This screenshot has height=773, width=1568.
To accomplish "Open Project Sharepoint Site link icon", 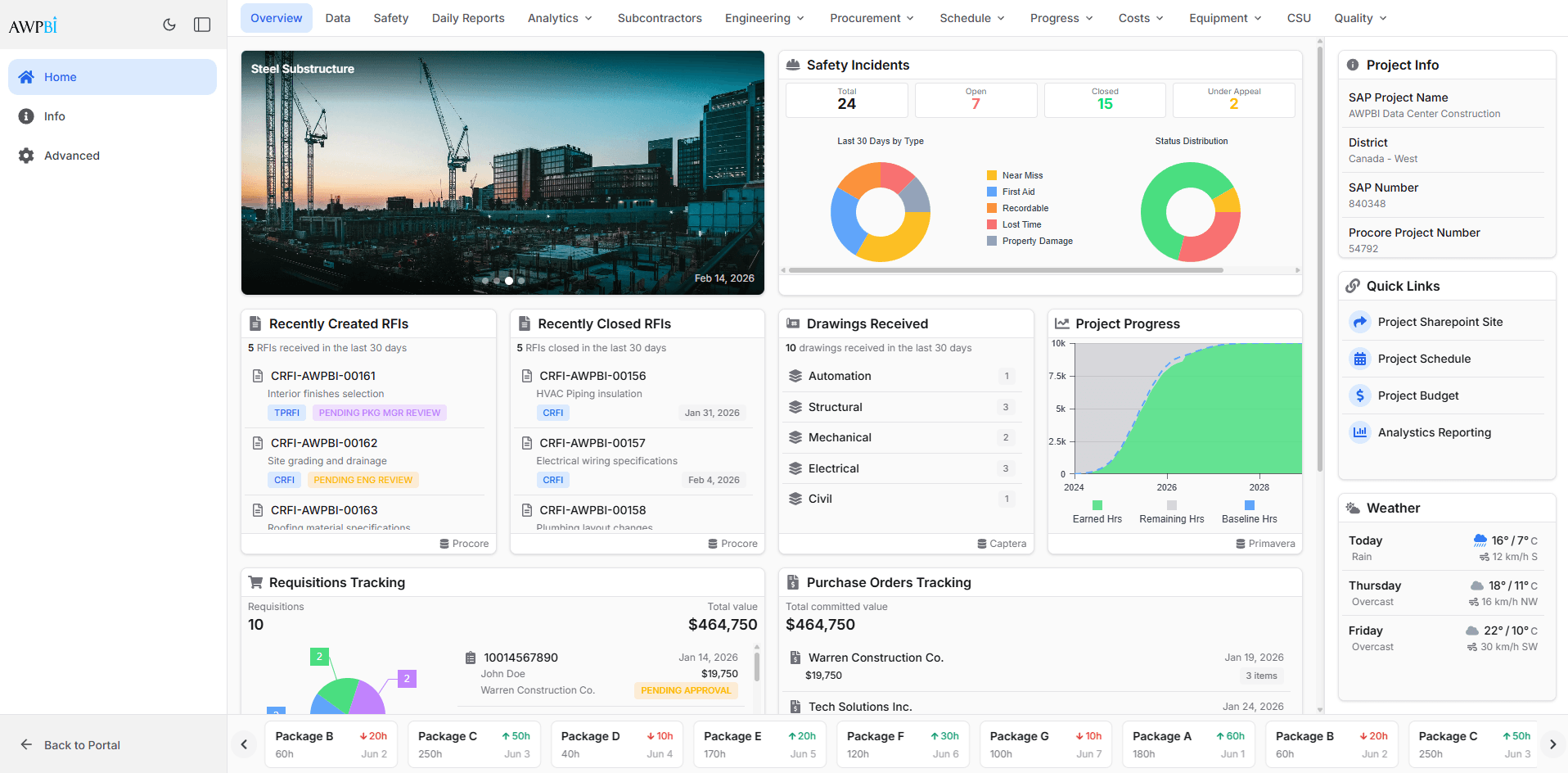I will [1360, 322].
